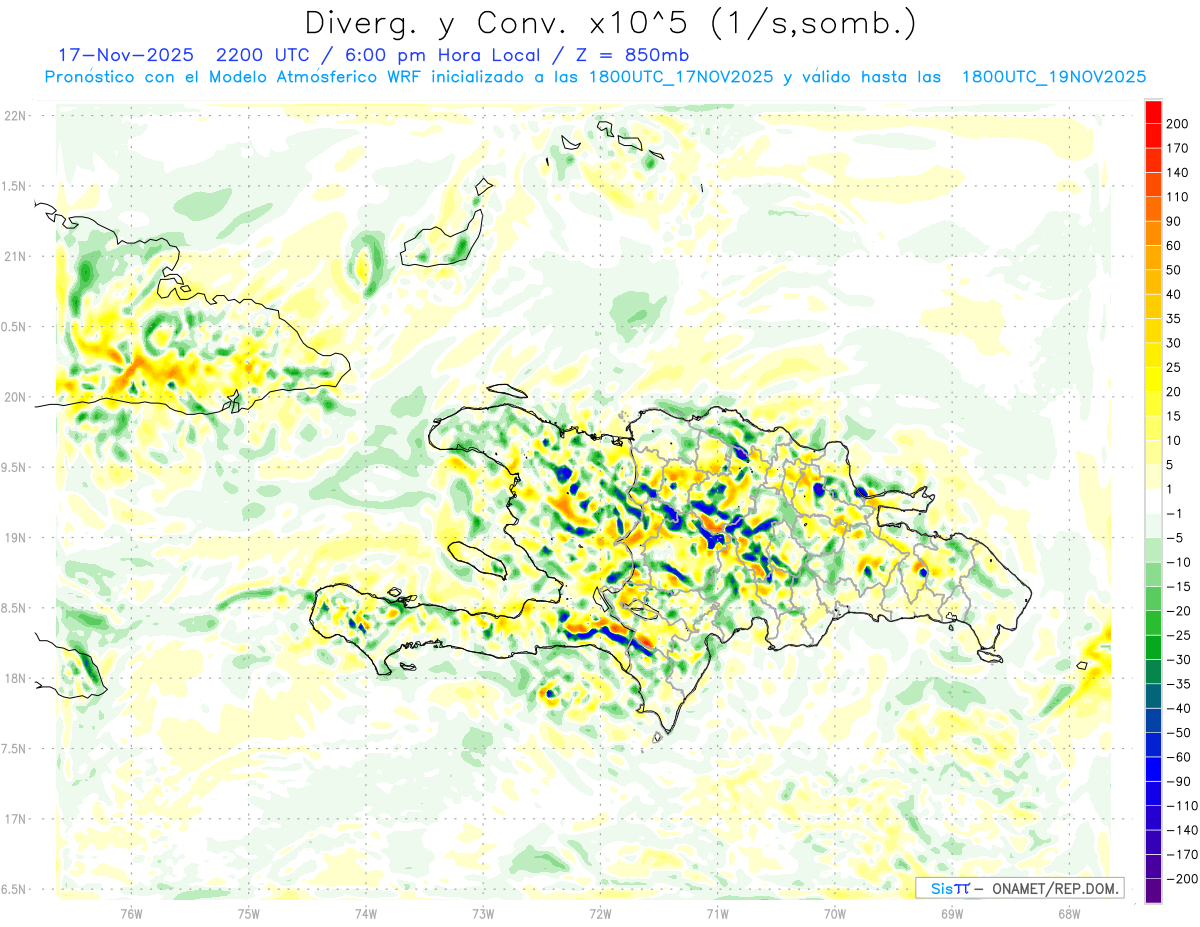Click the positive '200' color scale value
Screen dimensions: 1200x927
(x=1177, y=123)
